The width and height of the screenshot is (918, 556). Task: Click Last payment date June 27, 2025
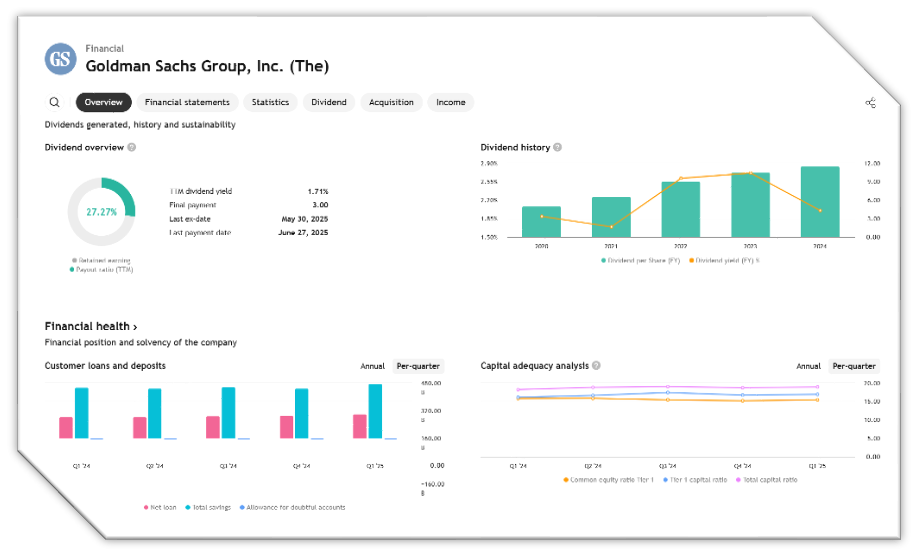click(x=303, y=232)
